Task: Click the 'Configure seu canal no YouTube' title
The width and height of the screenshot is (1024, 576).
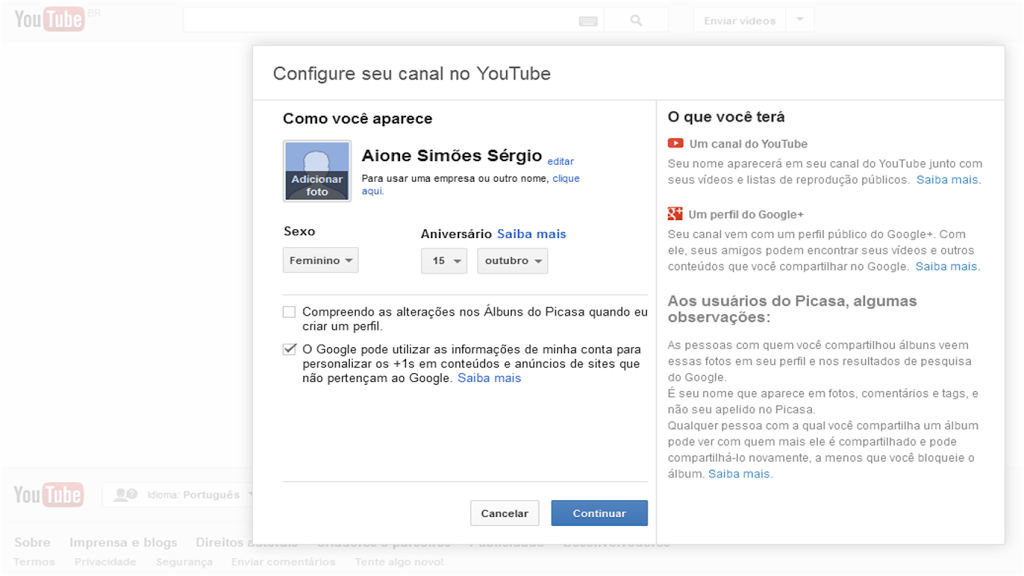Action: coord(411,74)
